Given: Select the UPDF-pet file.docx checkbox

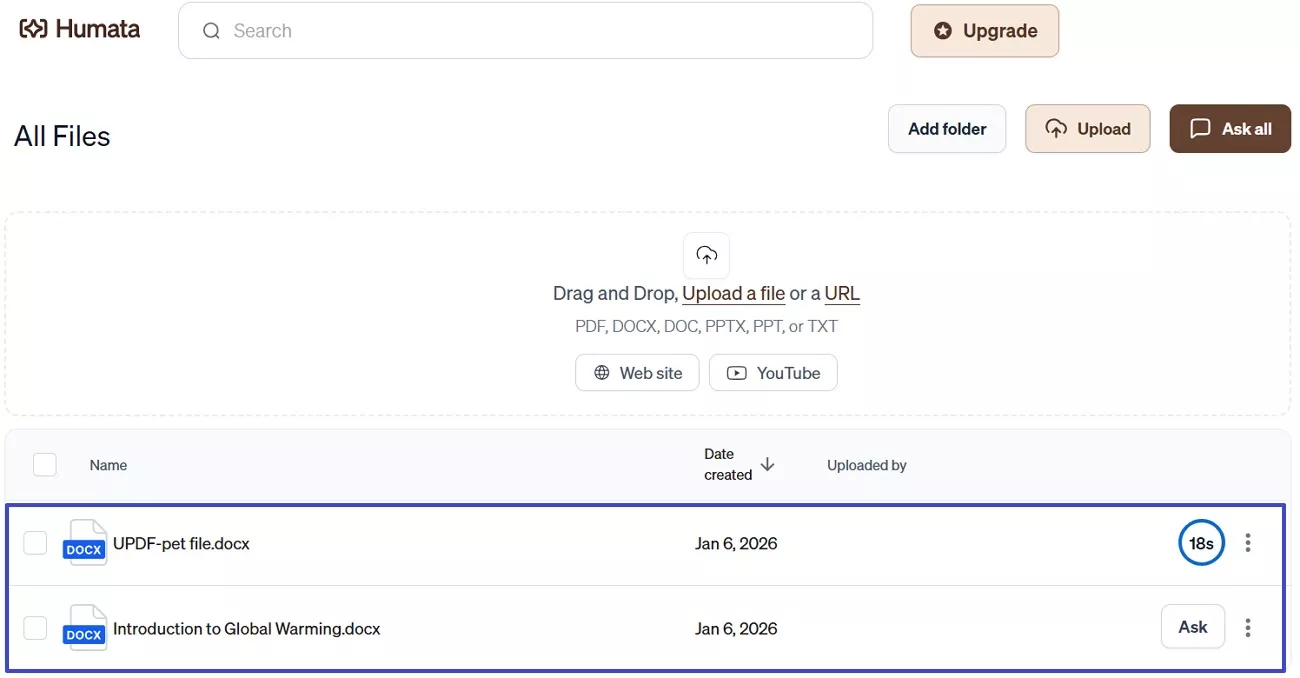Looking at the screenshot, I should [35, 543].
